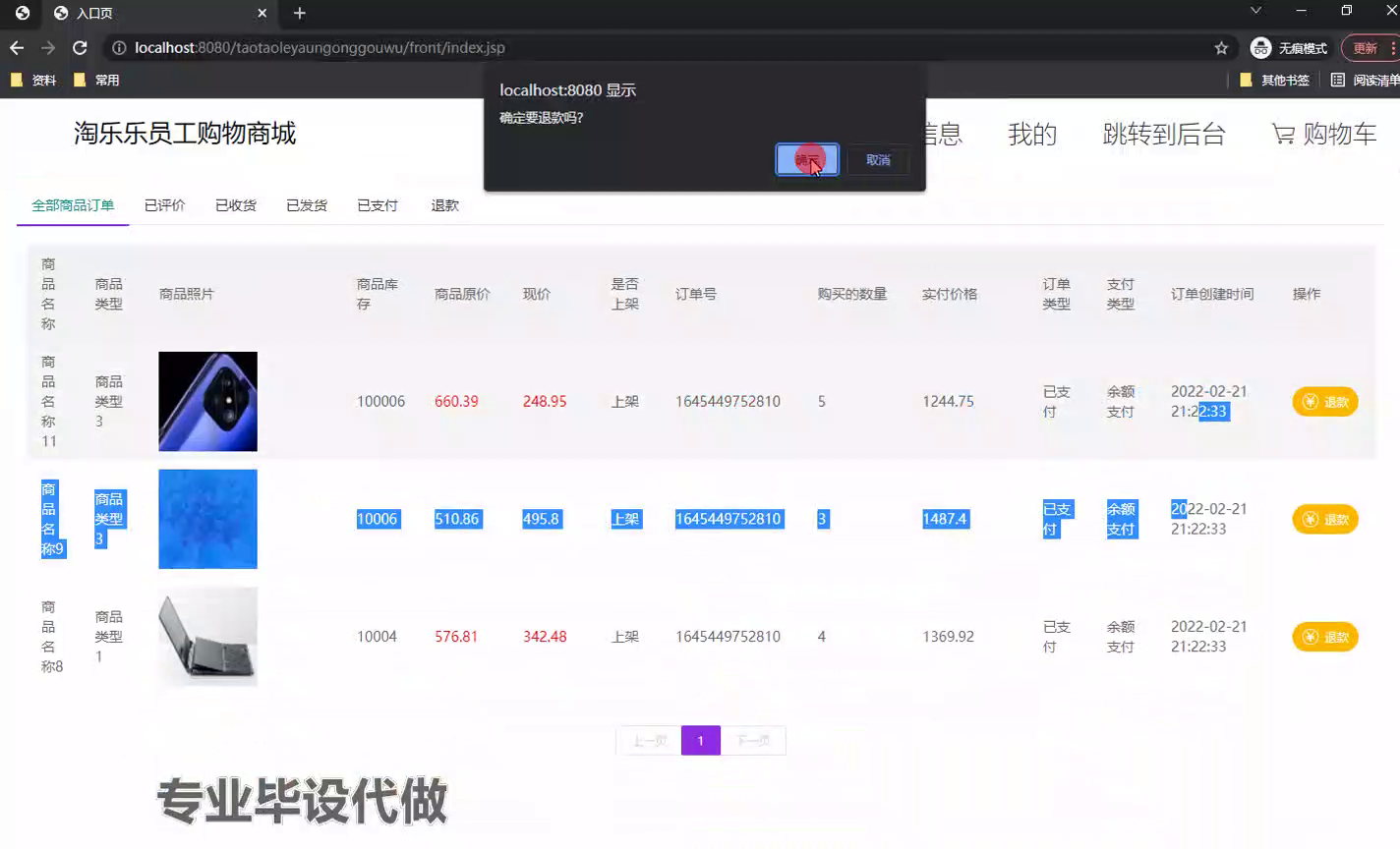
Task: Refund the 商品名称11 order
Action: point(1325,402)
